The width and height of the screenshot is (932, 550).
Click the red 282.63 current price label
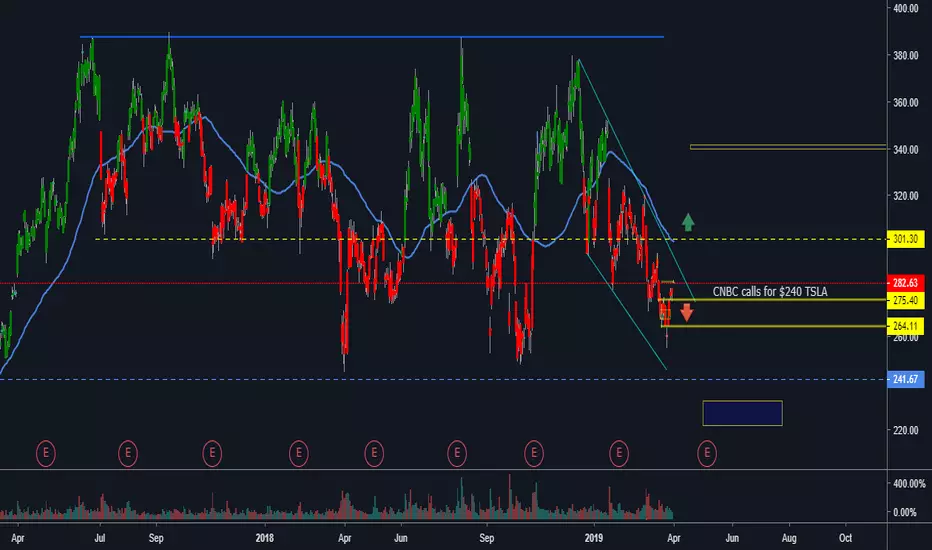click(x=905, y=283)
